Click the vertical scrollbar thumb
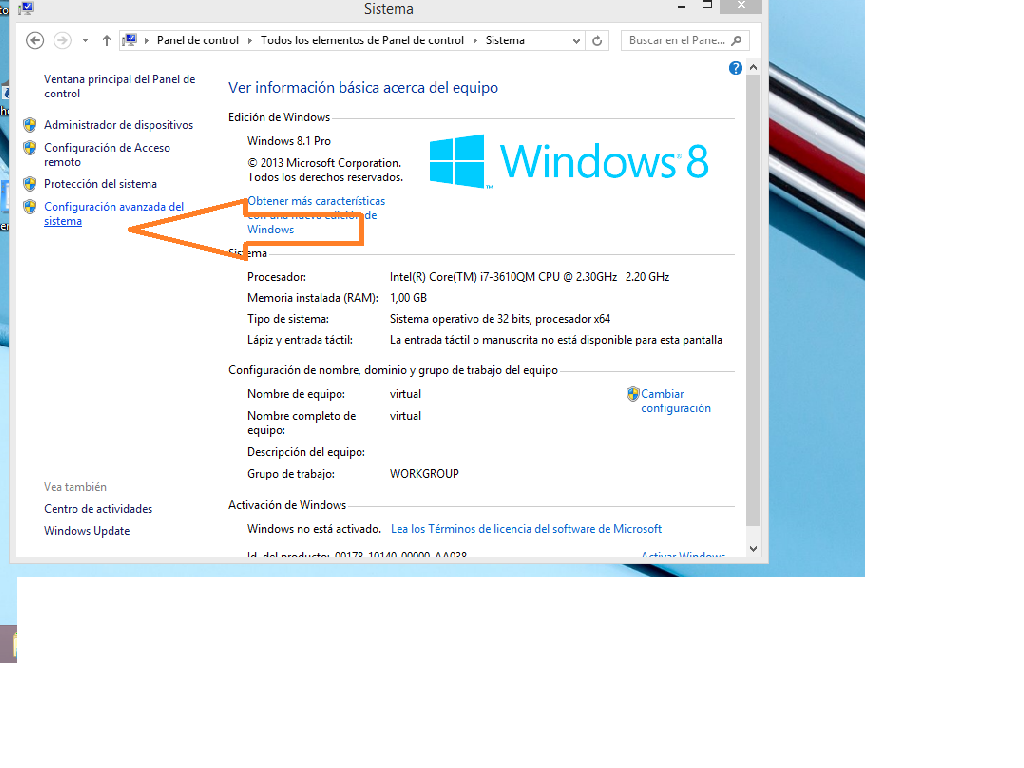 tap(753, 300)
